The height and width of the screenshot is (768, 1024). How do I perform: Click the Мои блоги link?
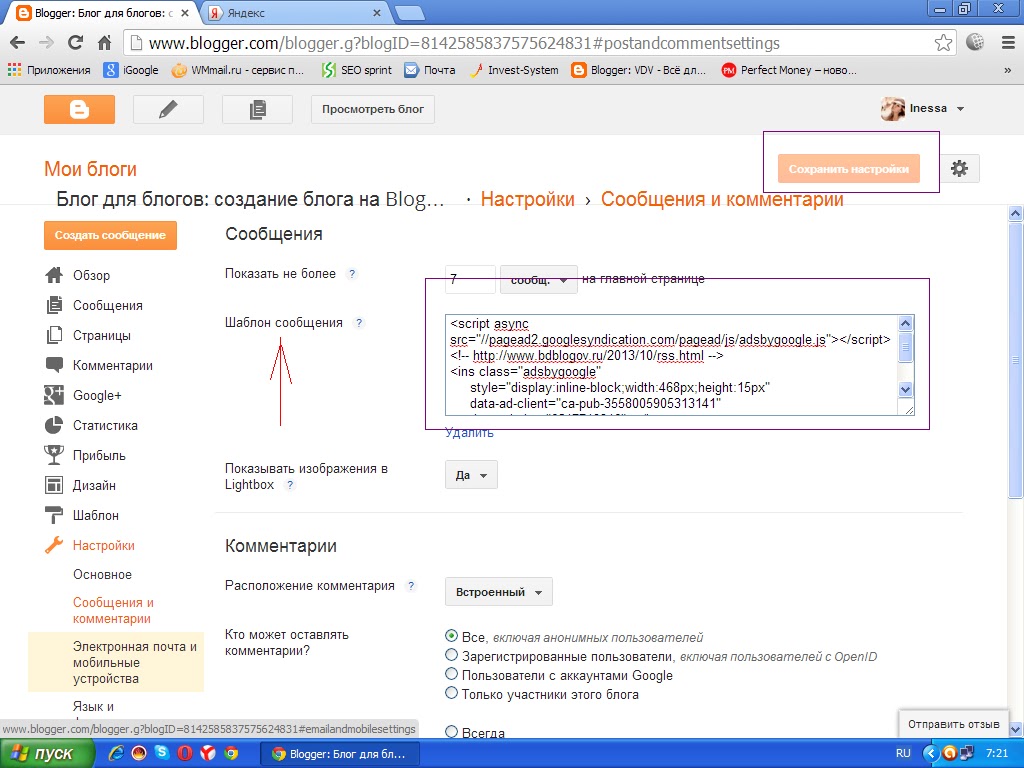(90, 168)
